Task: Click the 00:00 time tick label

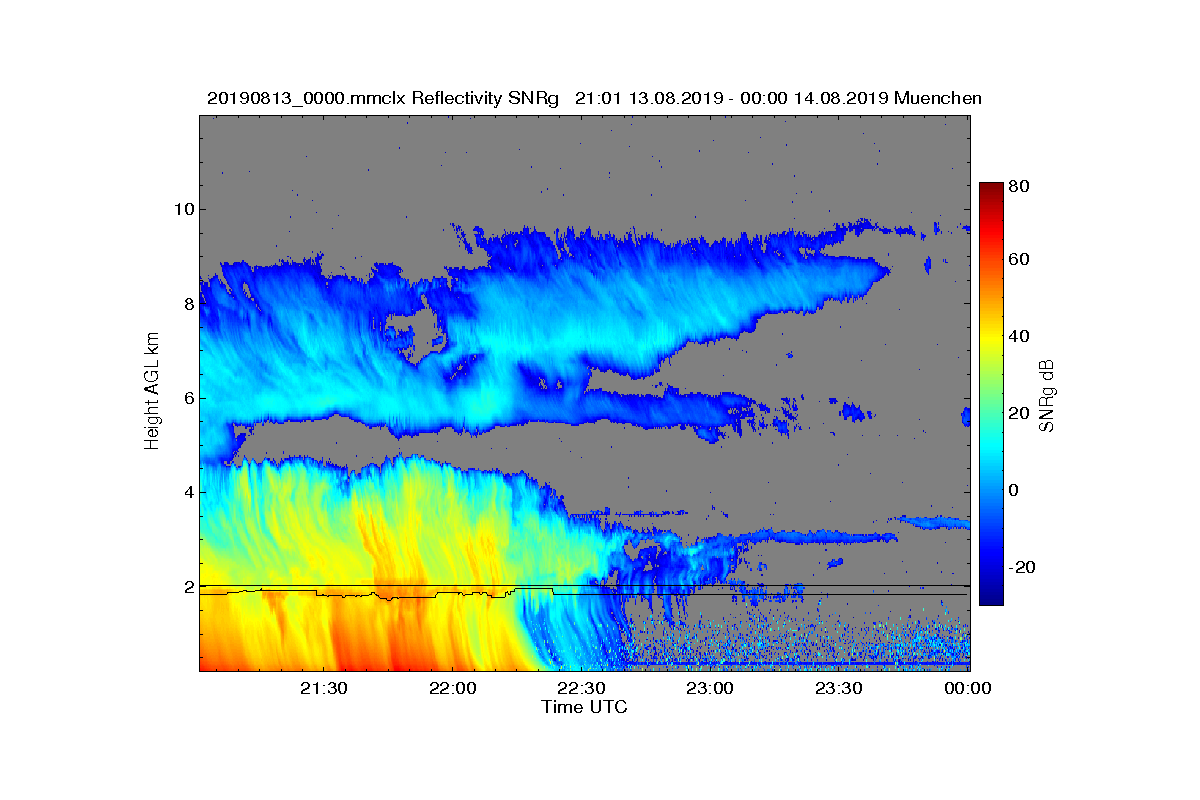Action: (x=968, y=688)
